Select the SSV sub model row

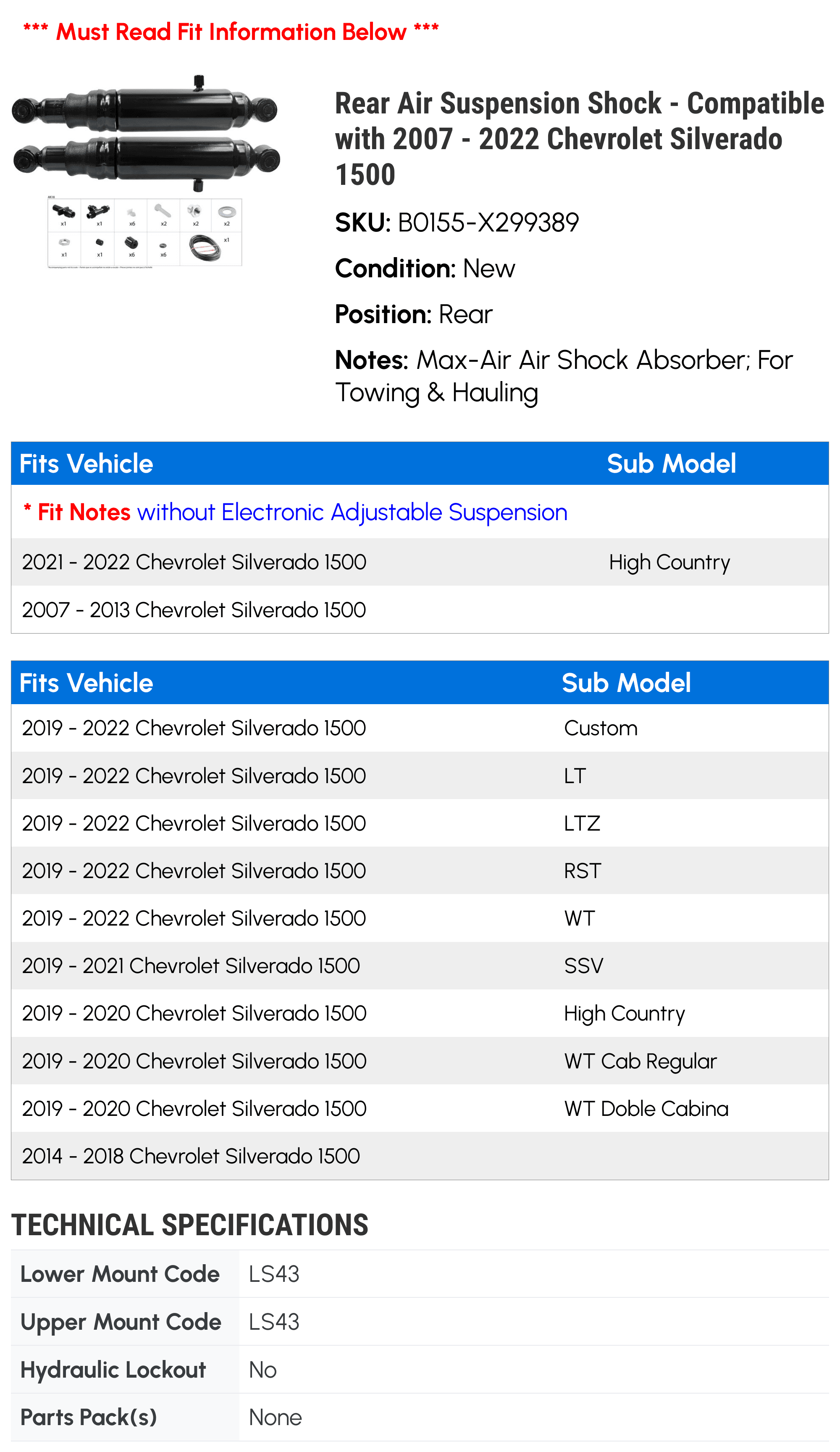420,966
